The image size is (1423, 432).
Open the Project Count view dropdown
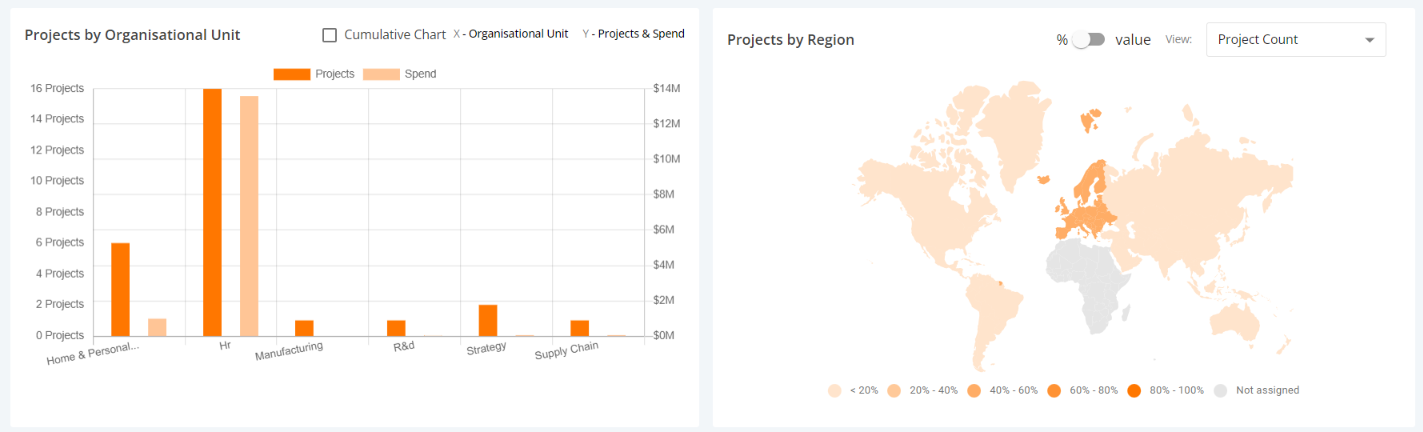coord(1295,40)
